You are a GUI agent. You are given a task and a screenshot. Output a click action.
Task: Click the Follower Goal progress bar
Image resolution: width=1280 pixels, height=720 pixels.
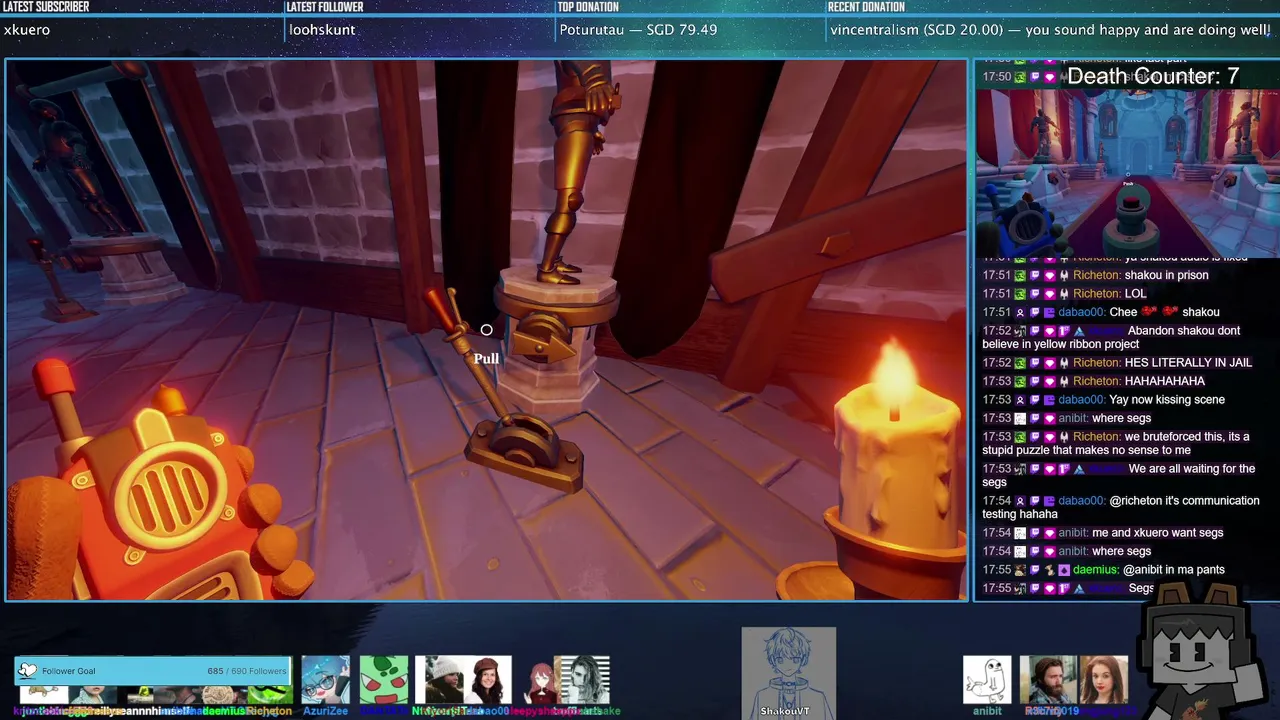153,671
